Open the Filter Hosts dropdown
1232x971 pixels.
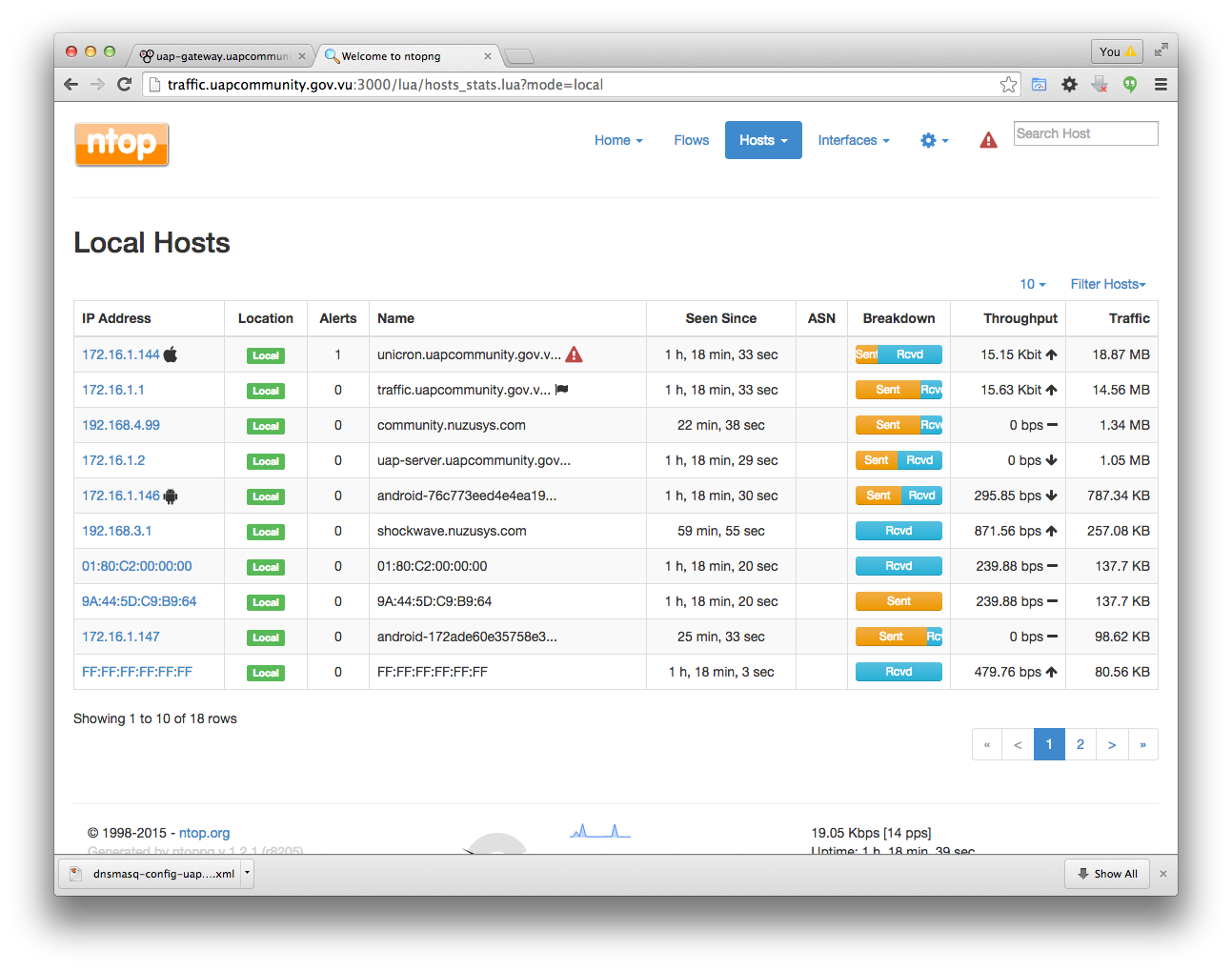pyautogui.click(x=1107, y=284)
